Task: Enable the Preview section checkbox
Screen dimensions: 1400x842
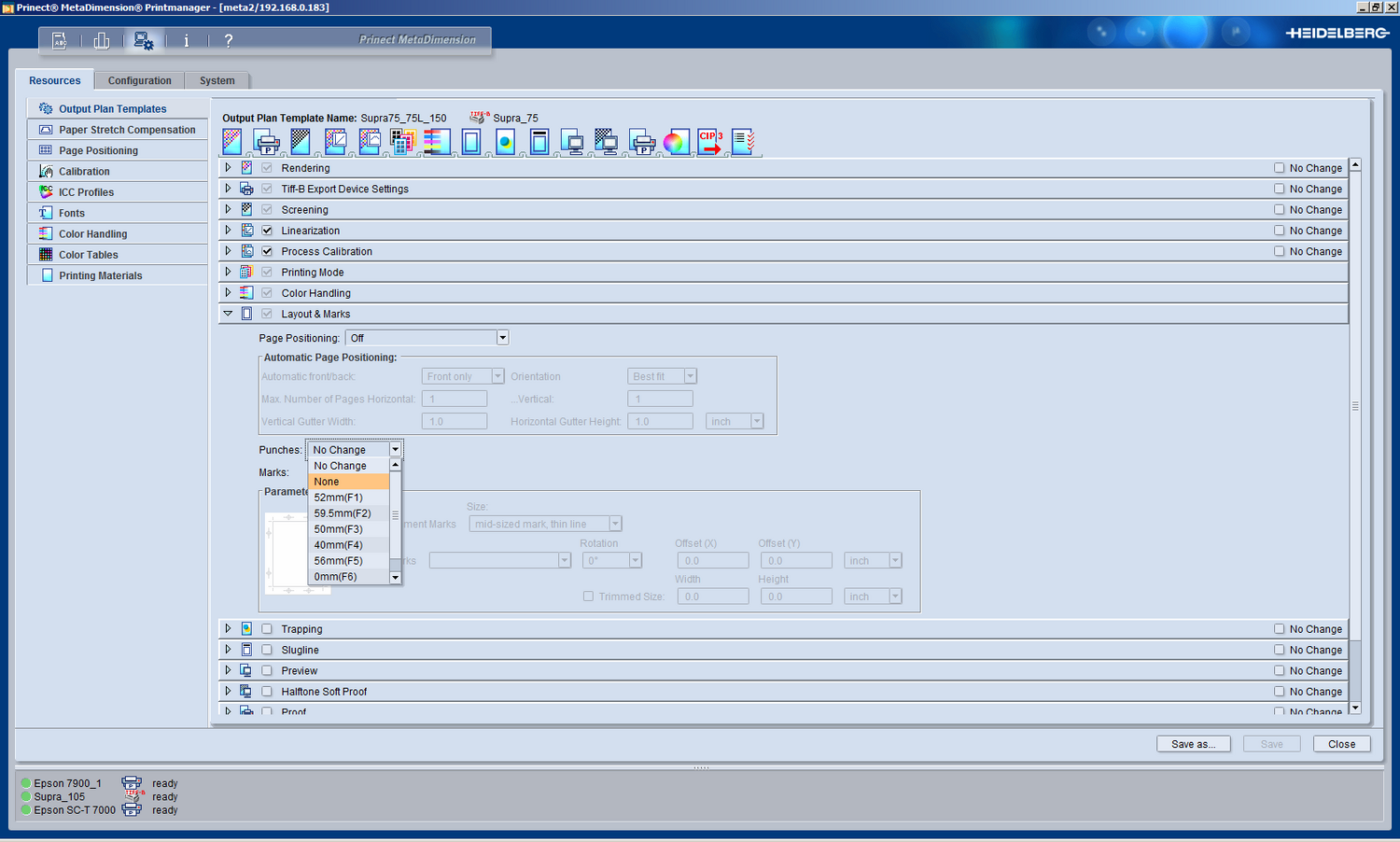Action: click(x=267, y=670)
